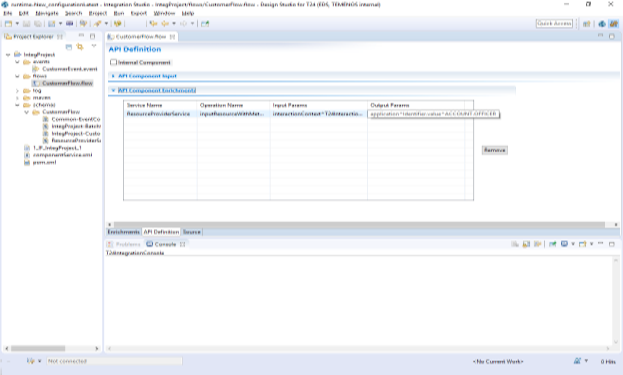Viewport: 623px width, 375px height.
Task: Click the editor horizontal scrollbar
Action: pyautogui.click(x=359, y=224)
